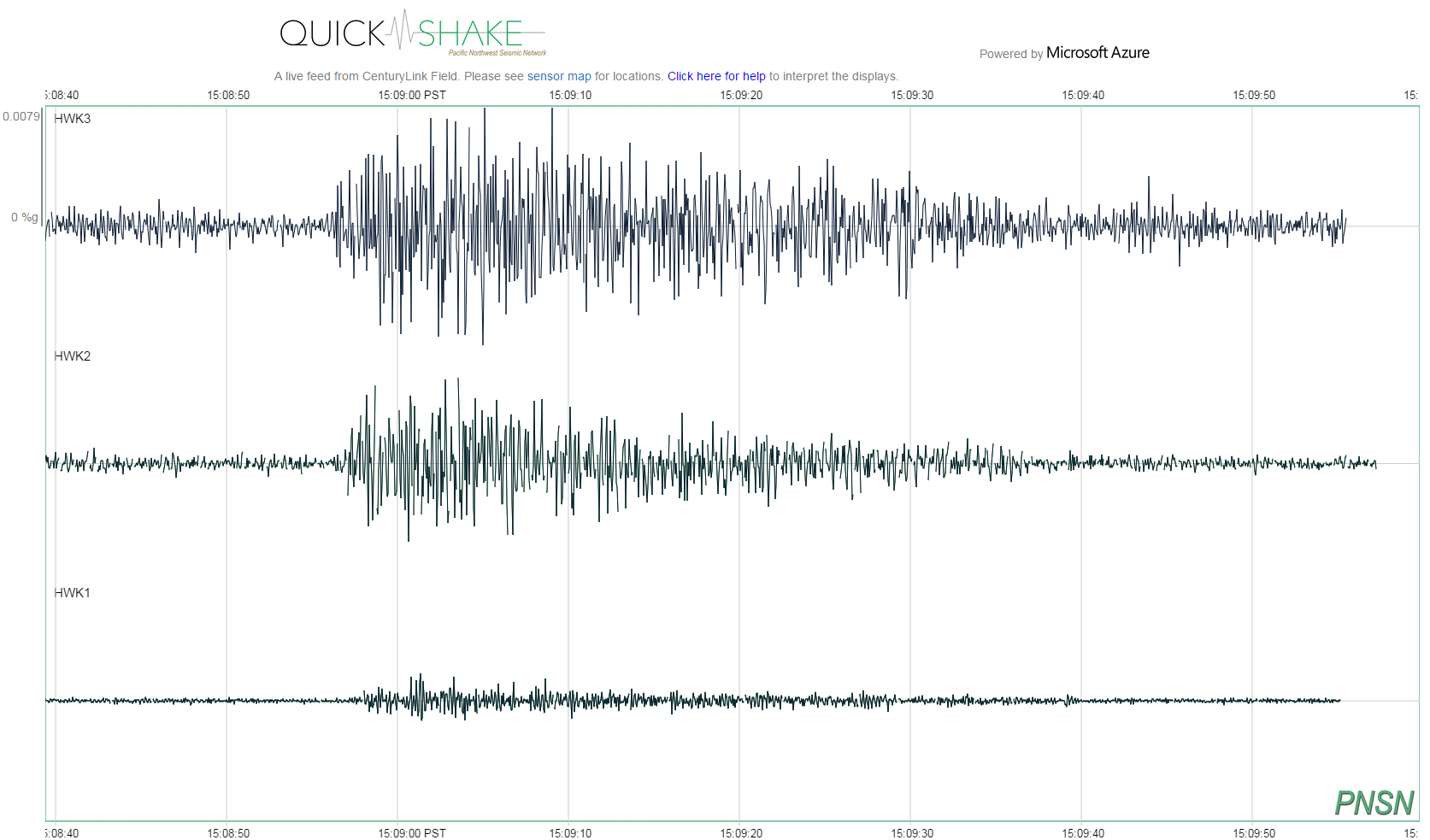This screenshot has width=1430, height=840.
Task: Click the top 15:09:00 PST time label
Action: point(412,95)
